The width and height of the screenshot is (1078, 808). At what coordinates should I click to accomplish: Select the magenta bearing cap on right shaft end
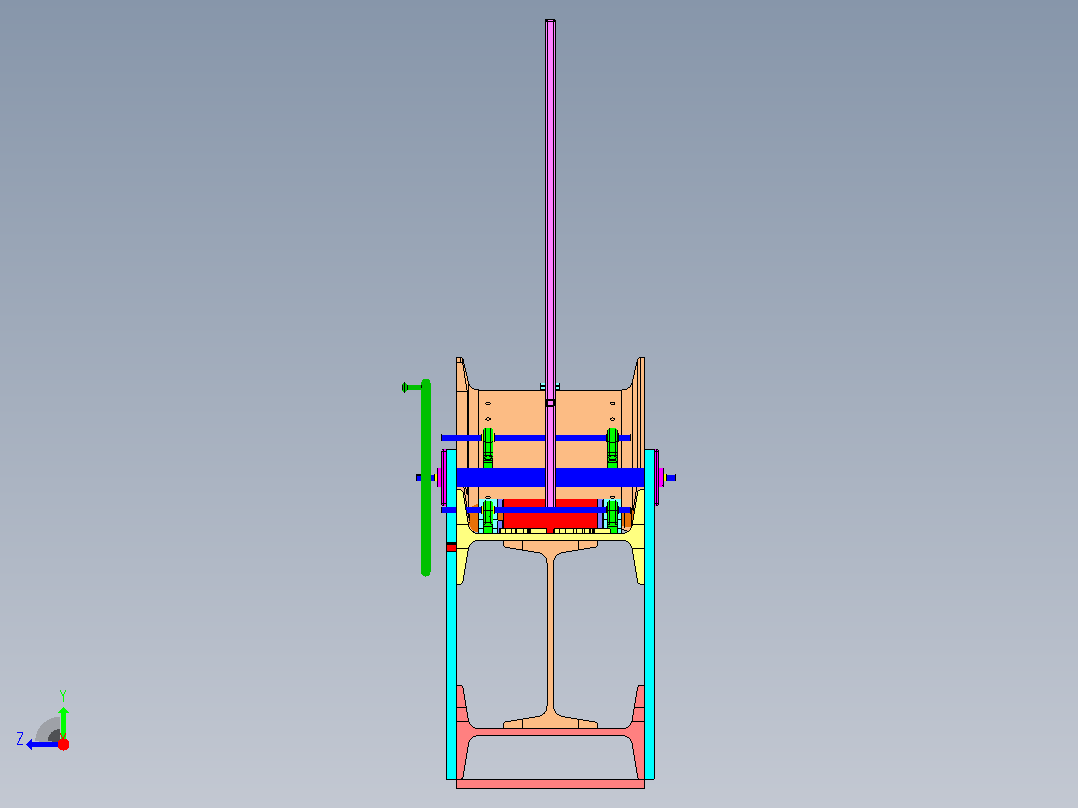pos(660,477)
